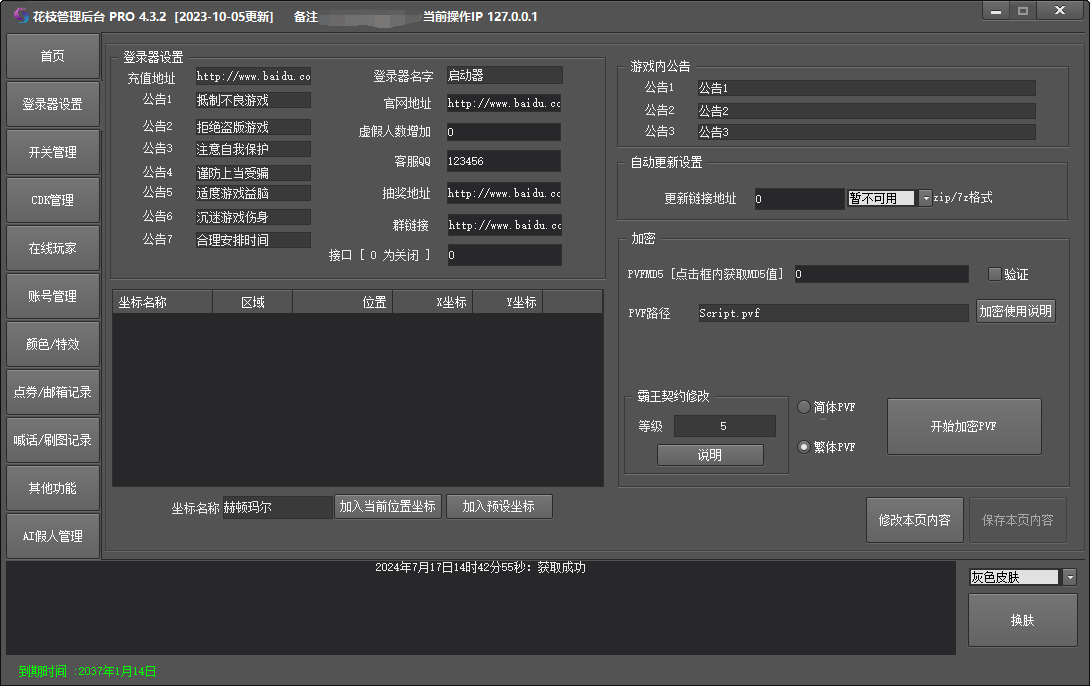Click the app logo icon in title bar
1090x686 pixels.
point(19,16)
